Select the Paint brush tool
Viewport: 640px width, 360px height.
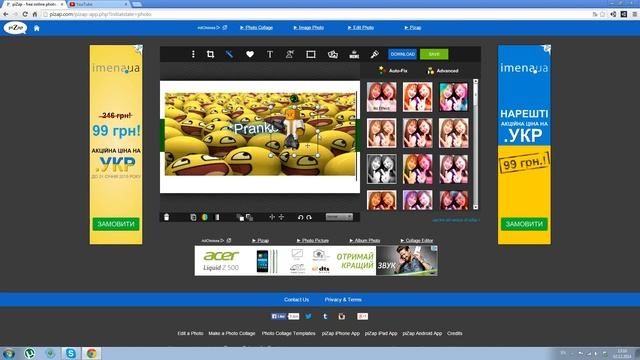[x=374, y=54]
